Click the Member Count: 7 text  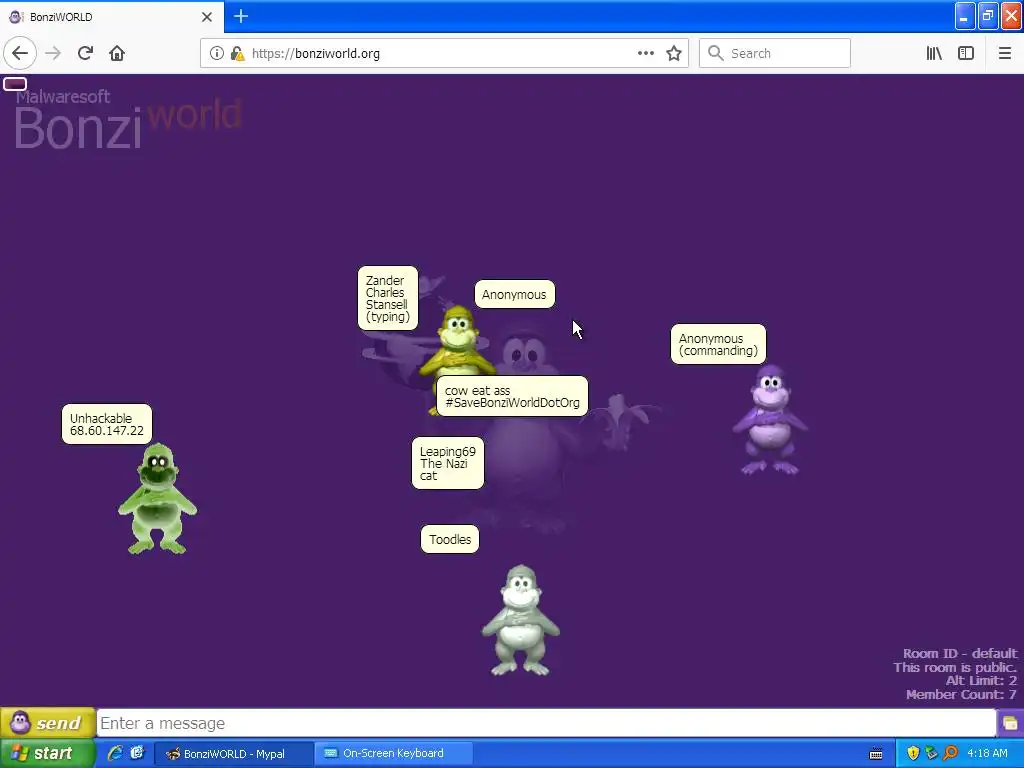pos(961,694)
